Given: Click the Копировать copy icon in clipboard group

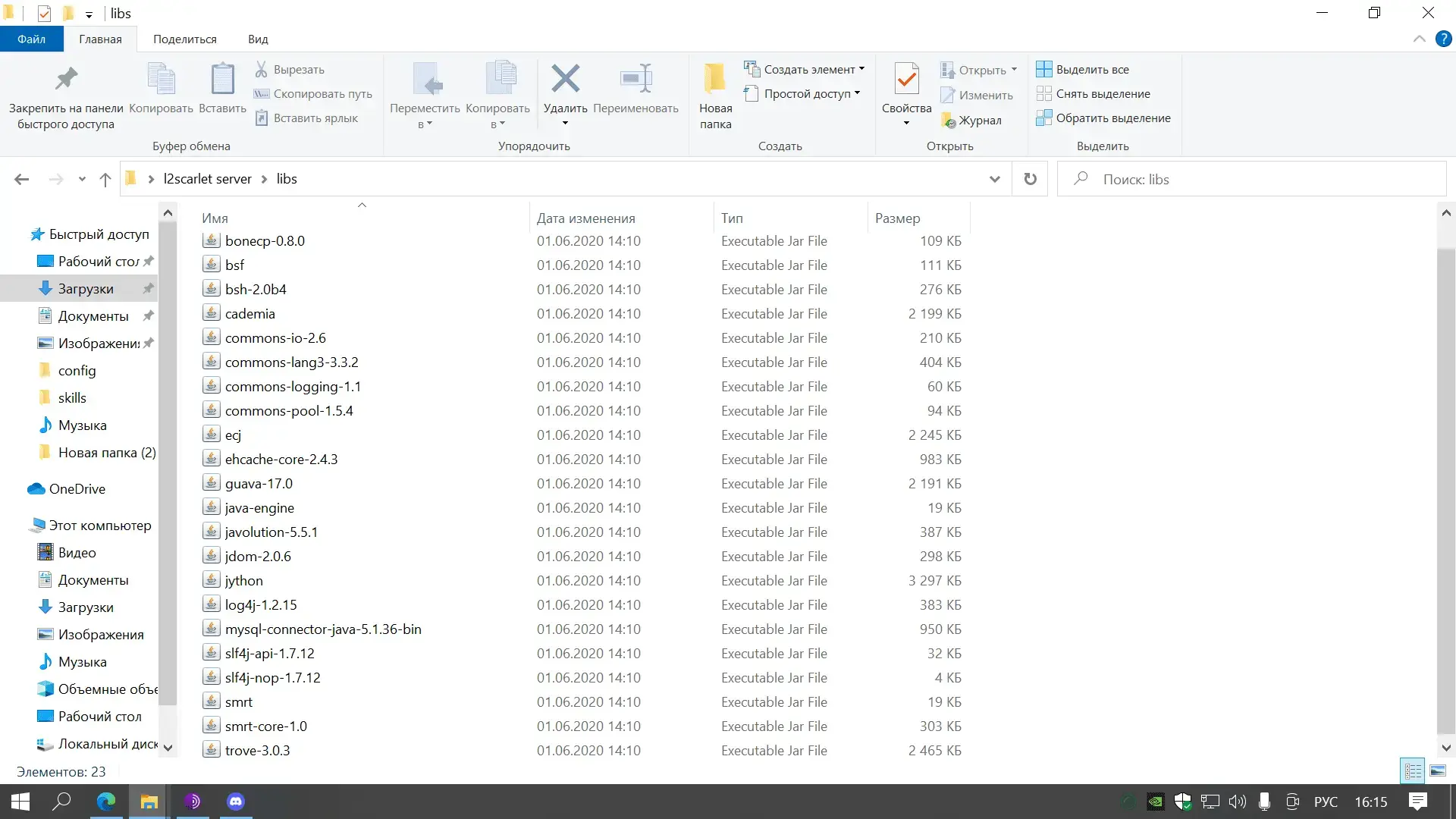Looking at the screenshot, I should [x=161, y=78].
